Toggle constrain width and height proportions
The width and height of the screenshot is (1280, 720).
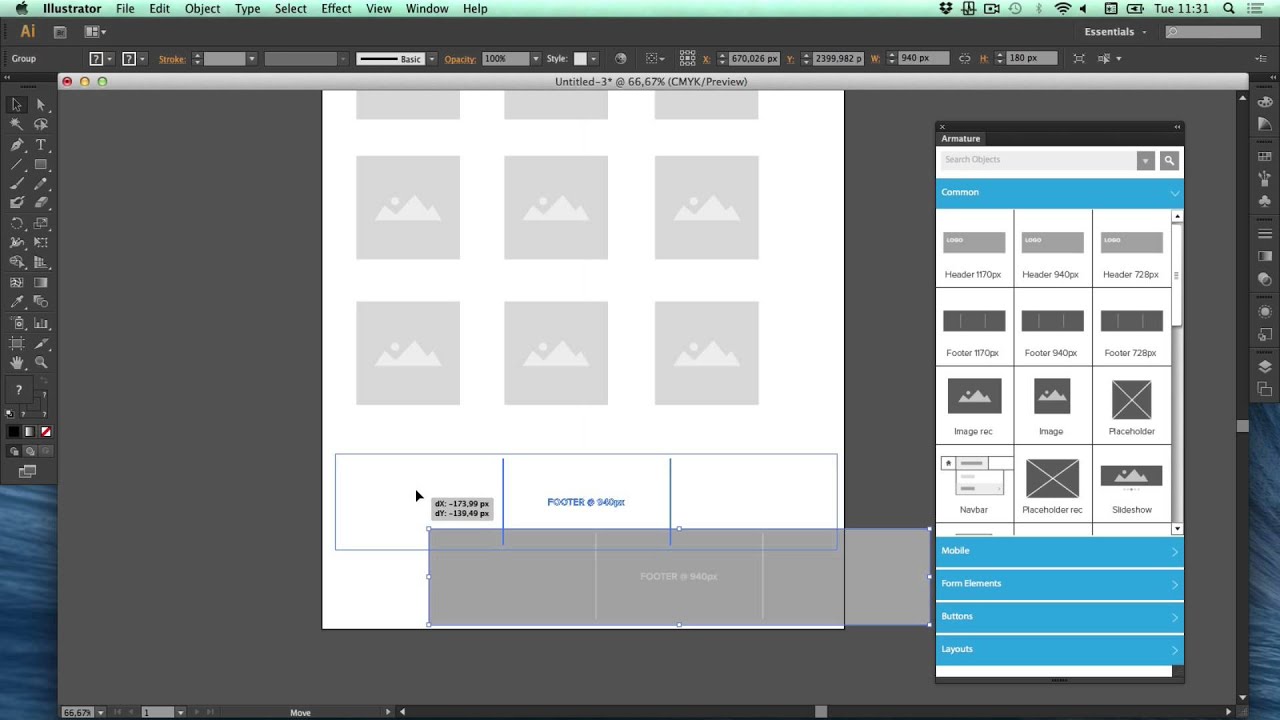pos(964,59)
